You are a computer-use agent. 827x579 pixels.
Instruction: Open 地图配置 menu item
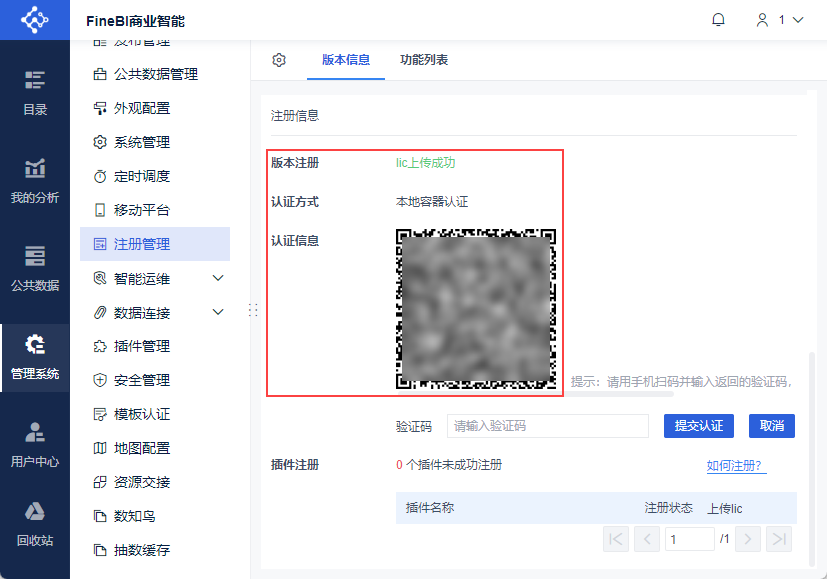pyautogui.click(x=155, y=448)
